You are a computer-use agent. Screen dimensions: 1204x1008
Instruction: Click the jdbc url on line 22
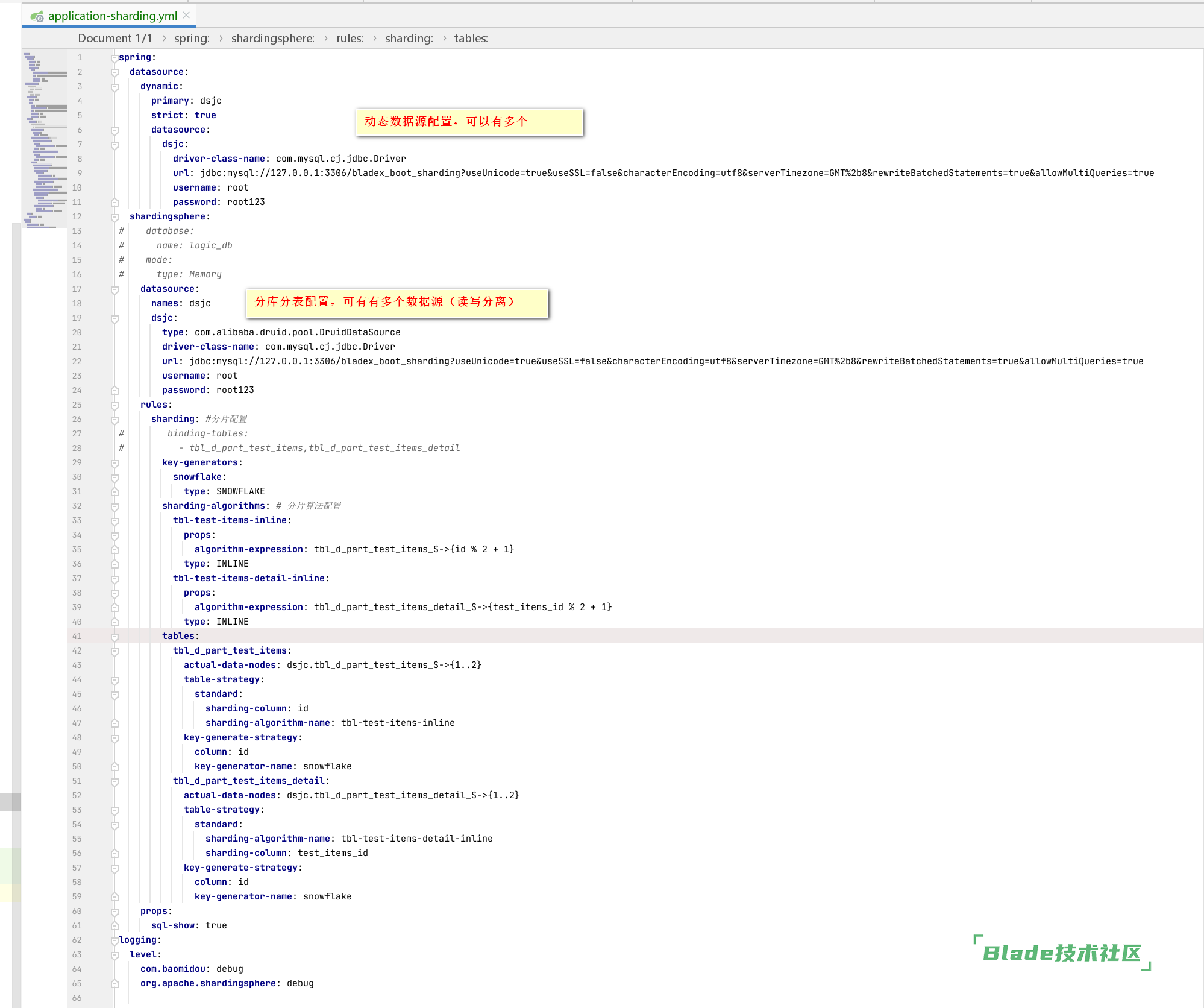tap(666, 361)
